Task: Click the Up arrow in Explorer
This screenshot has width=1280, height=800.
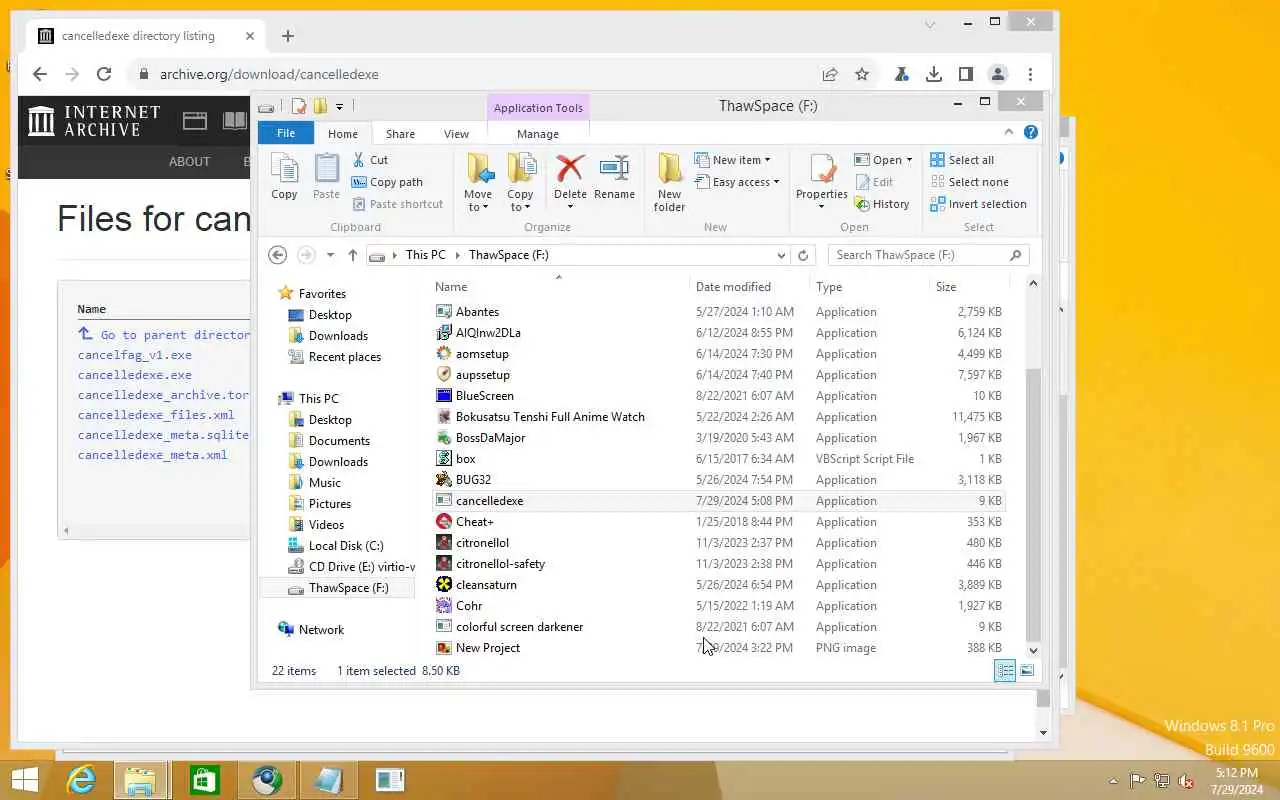Action: (x=352, y=255)
